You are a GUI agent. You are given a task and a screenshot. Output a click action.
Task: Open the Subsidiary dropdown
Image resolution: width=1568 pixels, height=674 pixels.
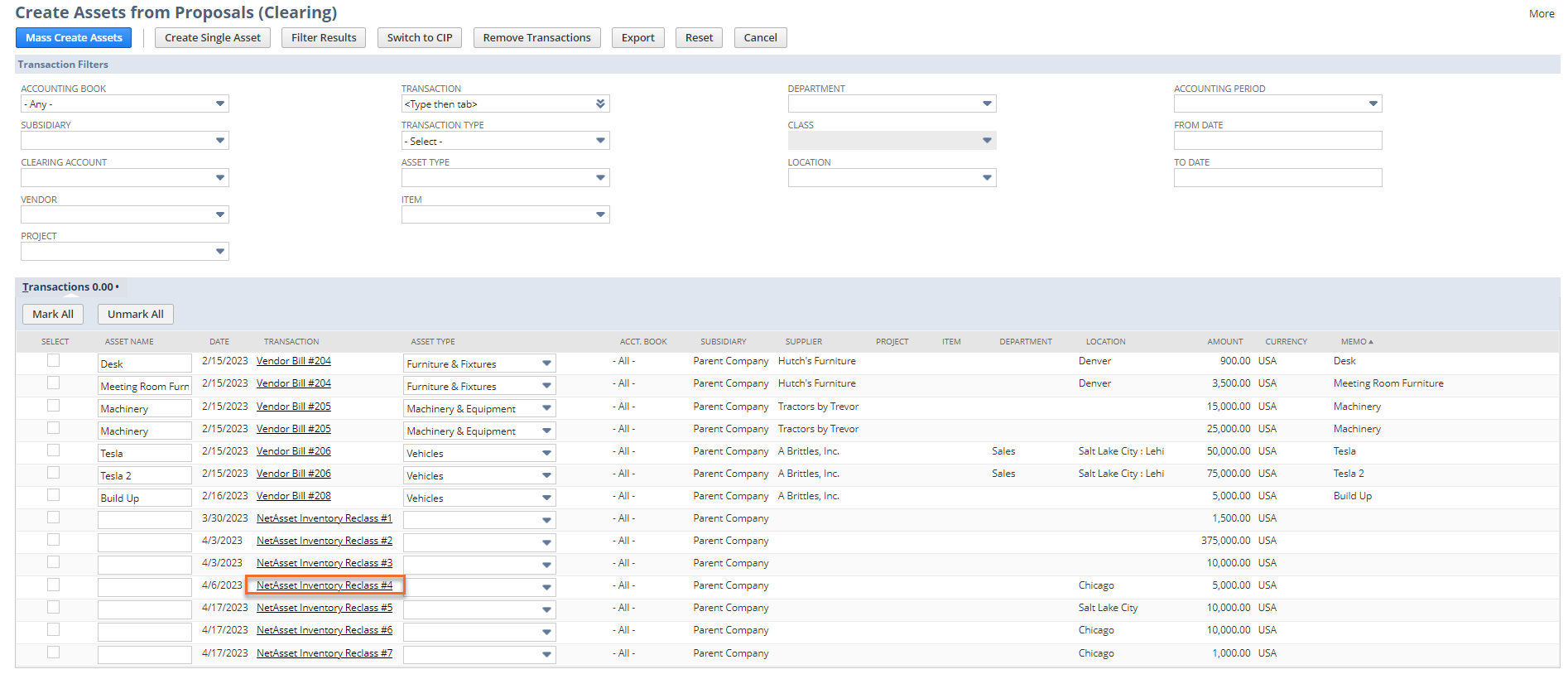[220, 141]
